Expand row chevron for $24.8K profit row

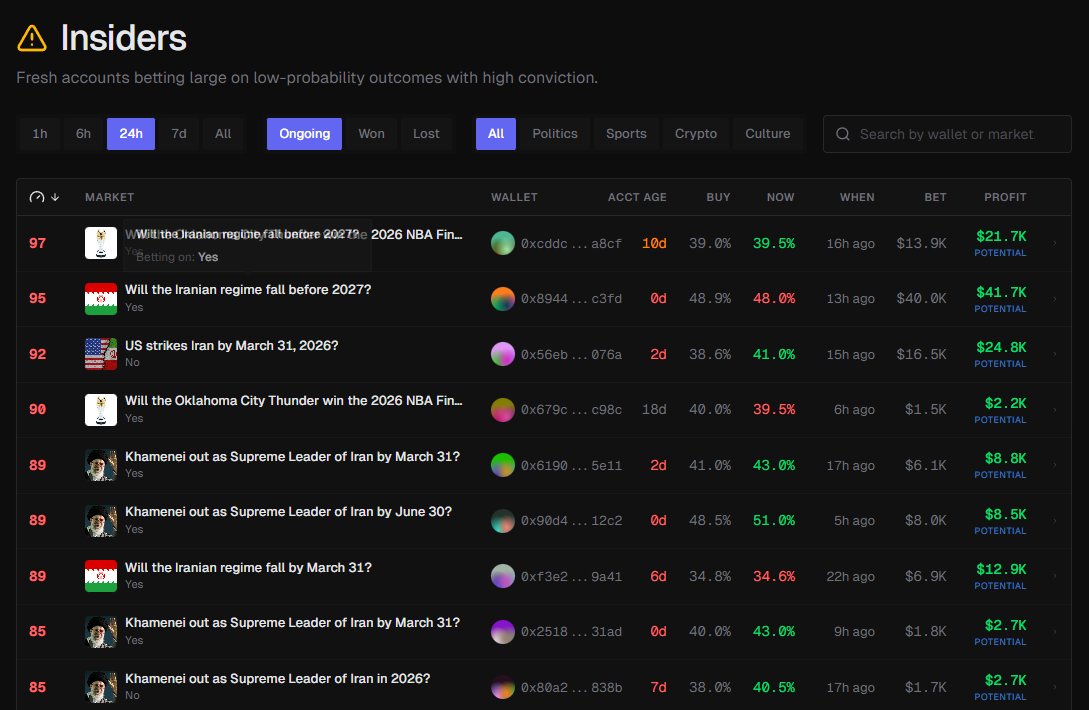1055,354
